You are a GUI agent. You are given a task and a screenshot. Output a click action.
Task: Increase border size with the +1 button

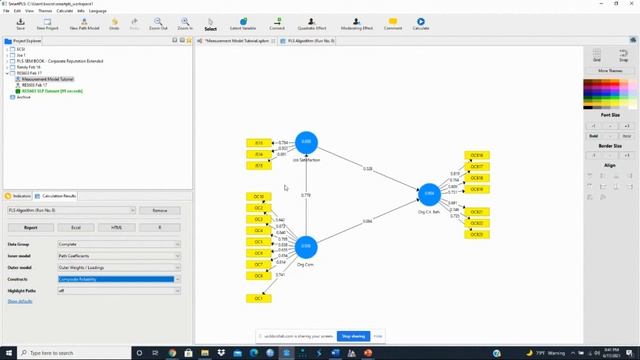pos(627,156)
